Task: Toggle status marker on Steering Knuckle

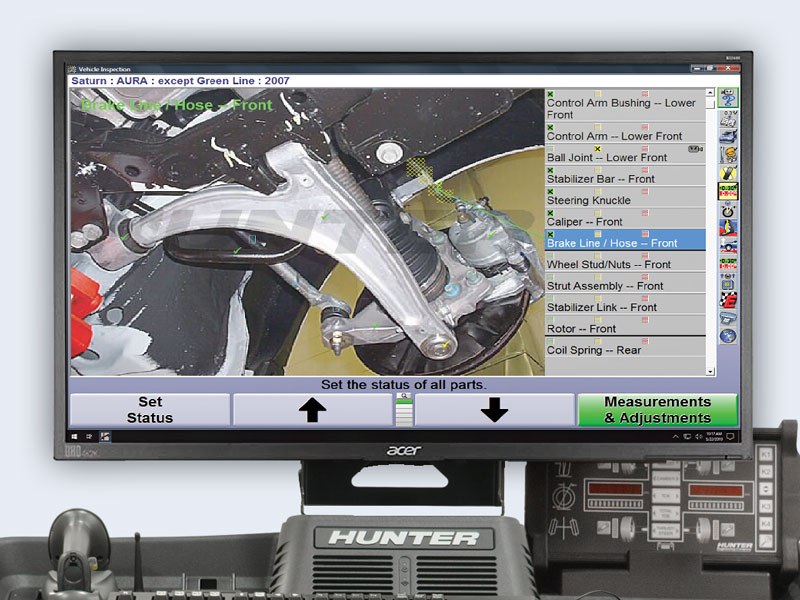Action: pos(549,193)
